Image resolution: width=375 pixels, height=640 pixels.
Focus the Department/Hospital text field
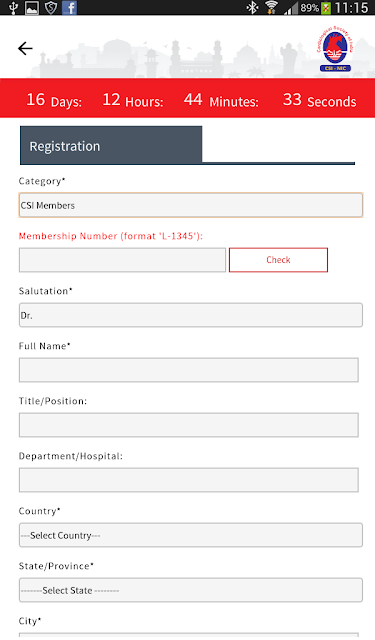point(189,480)
